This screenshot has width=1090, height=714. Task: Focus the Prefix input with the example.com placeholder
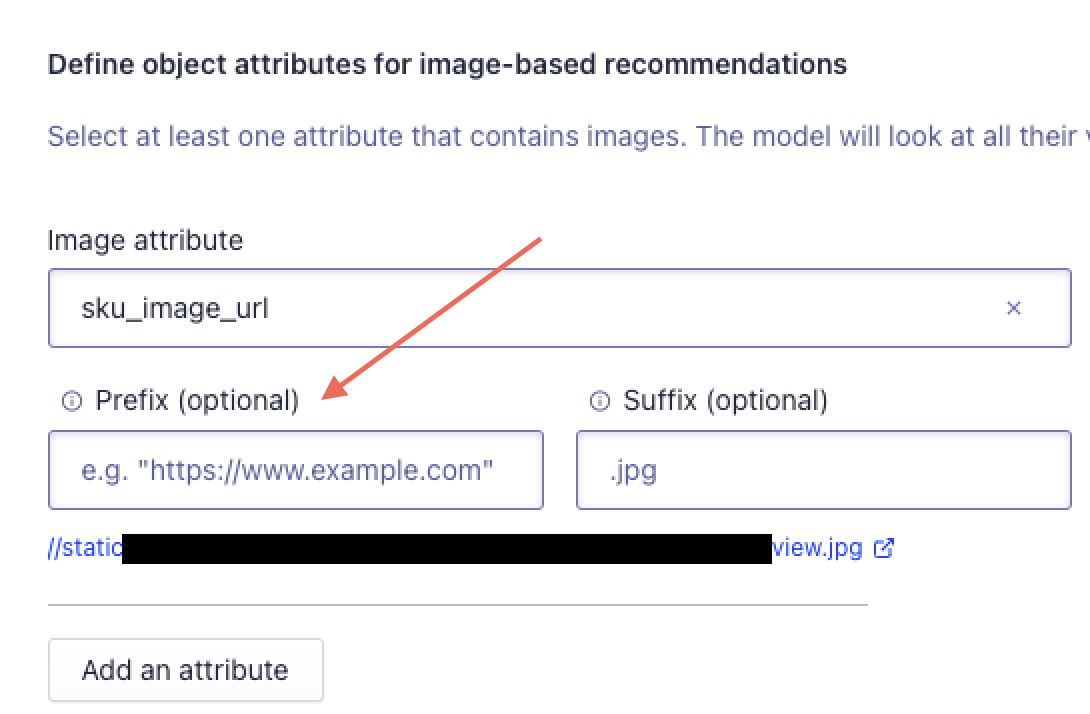pyautogui.click(x=296, y=470)
